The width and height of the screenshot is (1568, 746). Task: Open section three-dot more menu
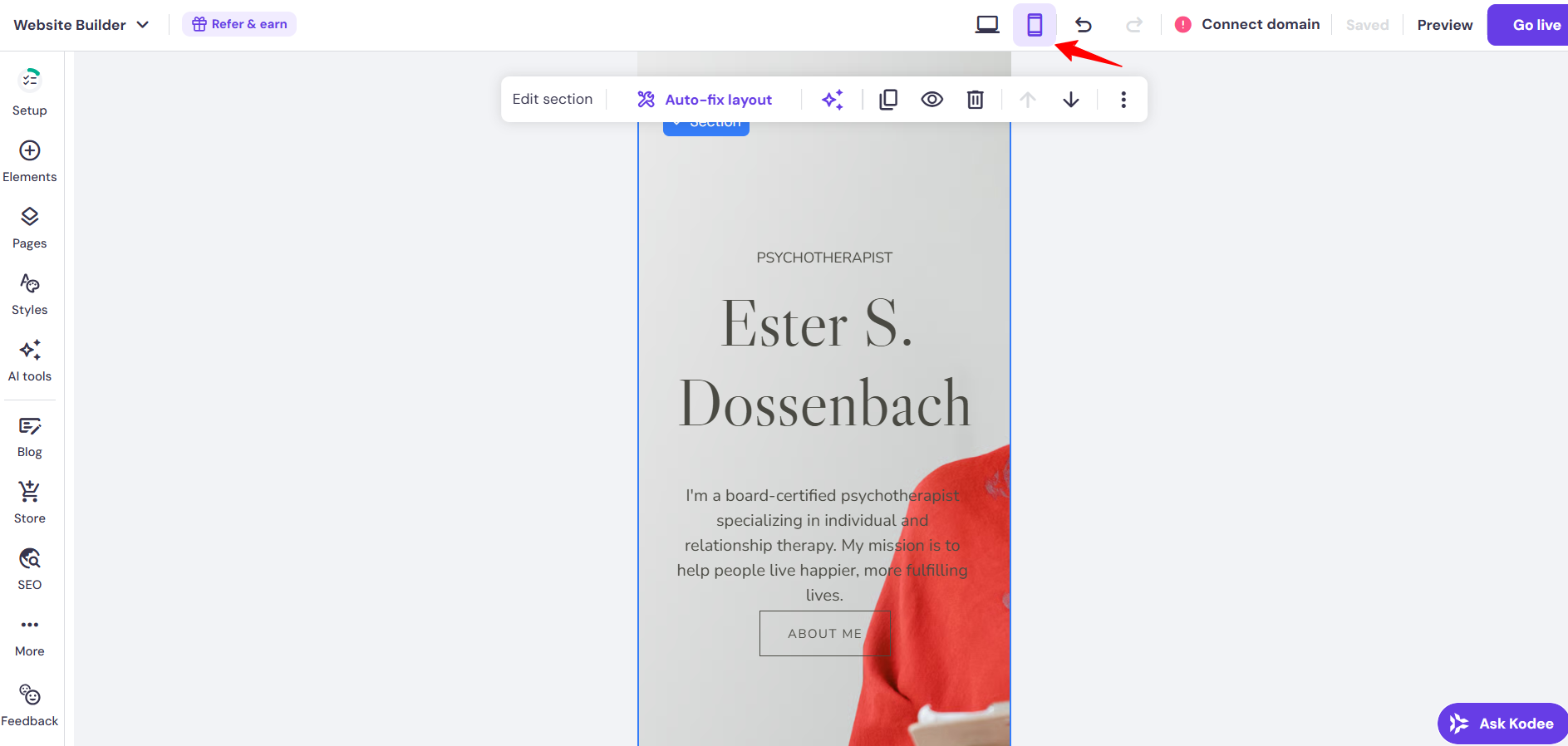click(x=1123, y=100)
